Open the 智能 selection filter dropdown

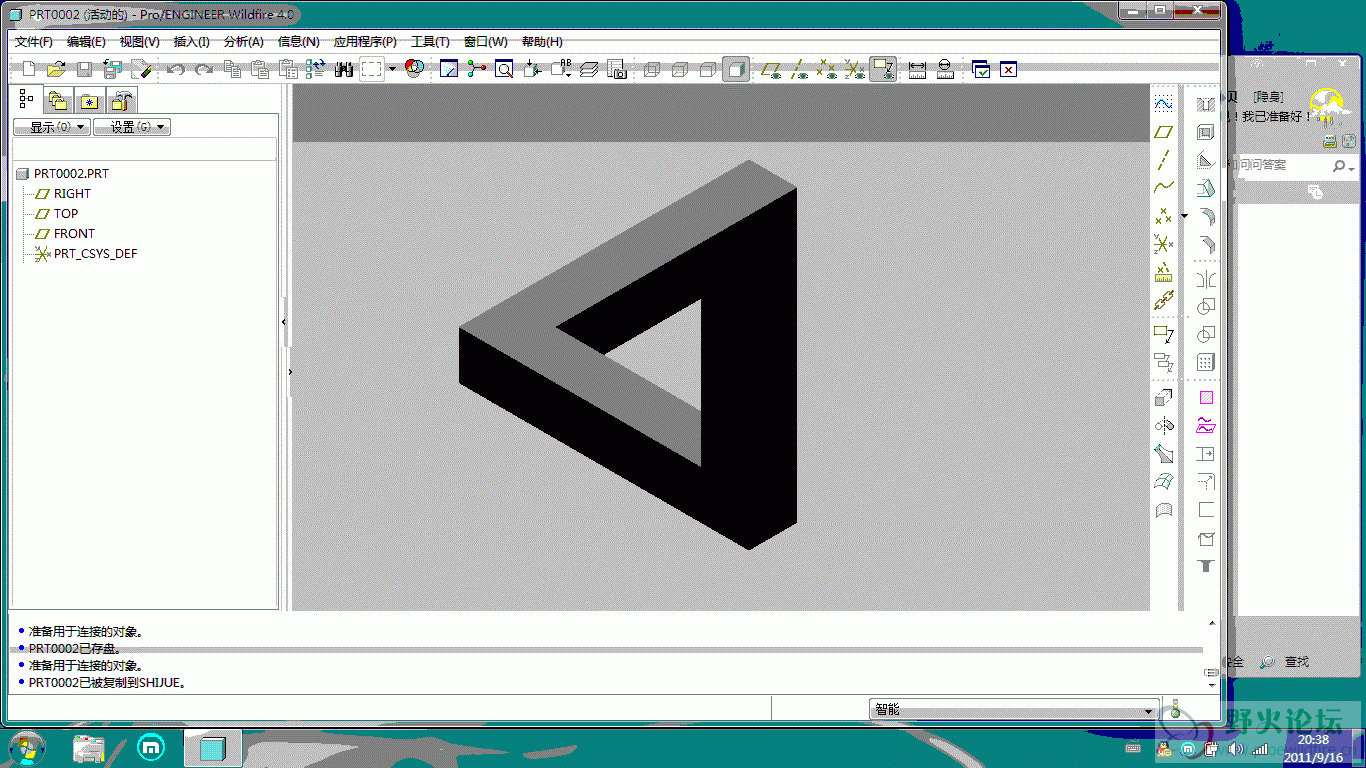pyautogui.click(x=1015, y=710)
